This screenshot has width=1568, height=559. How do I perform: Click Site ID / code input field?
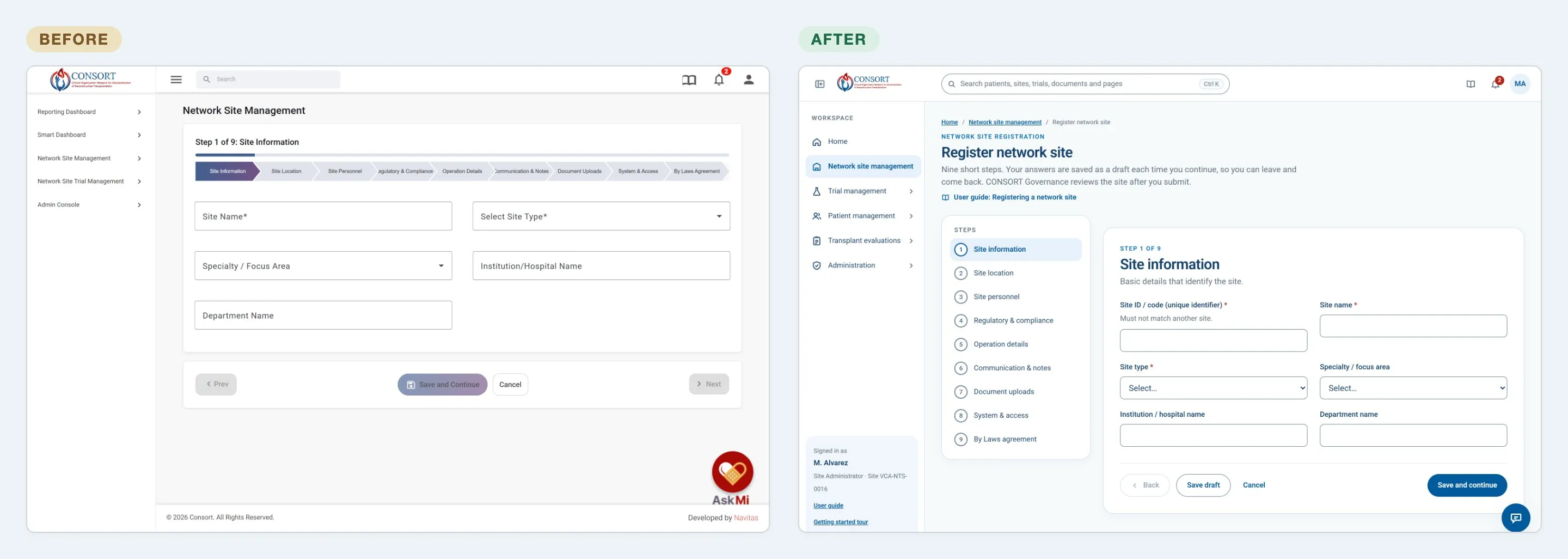point(1213,341)
